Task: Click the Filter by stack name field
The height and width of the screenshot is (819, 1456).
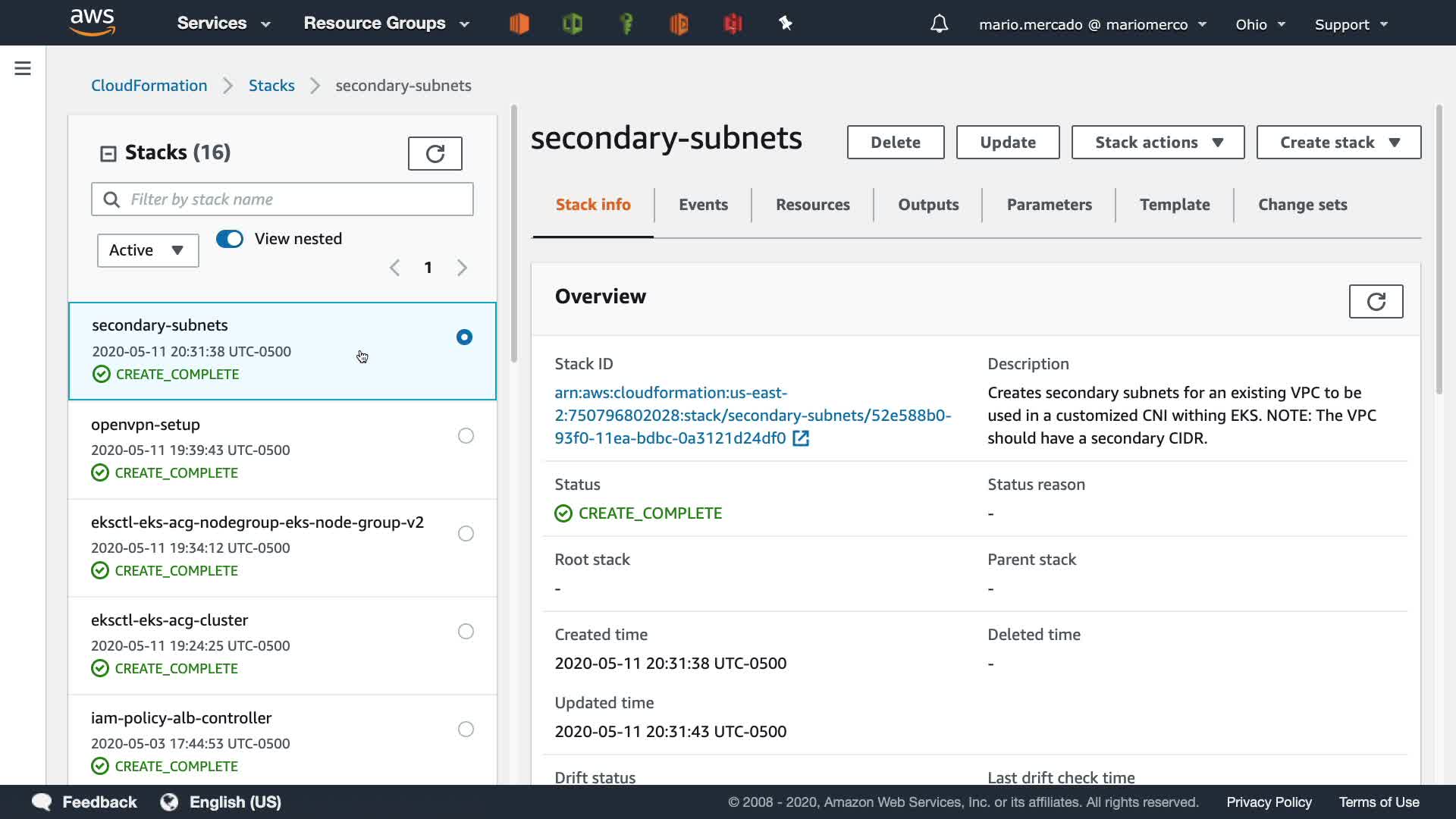Action: [x=296, y=199]
